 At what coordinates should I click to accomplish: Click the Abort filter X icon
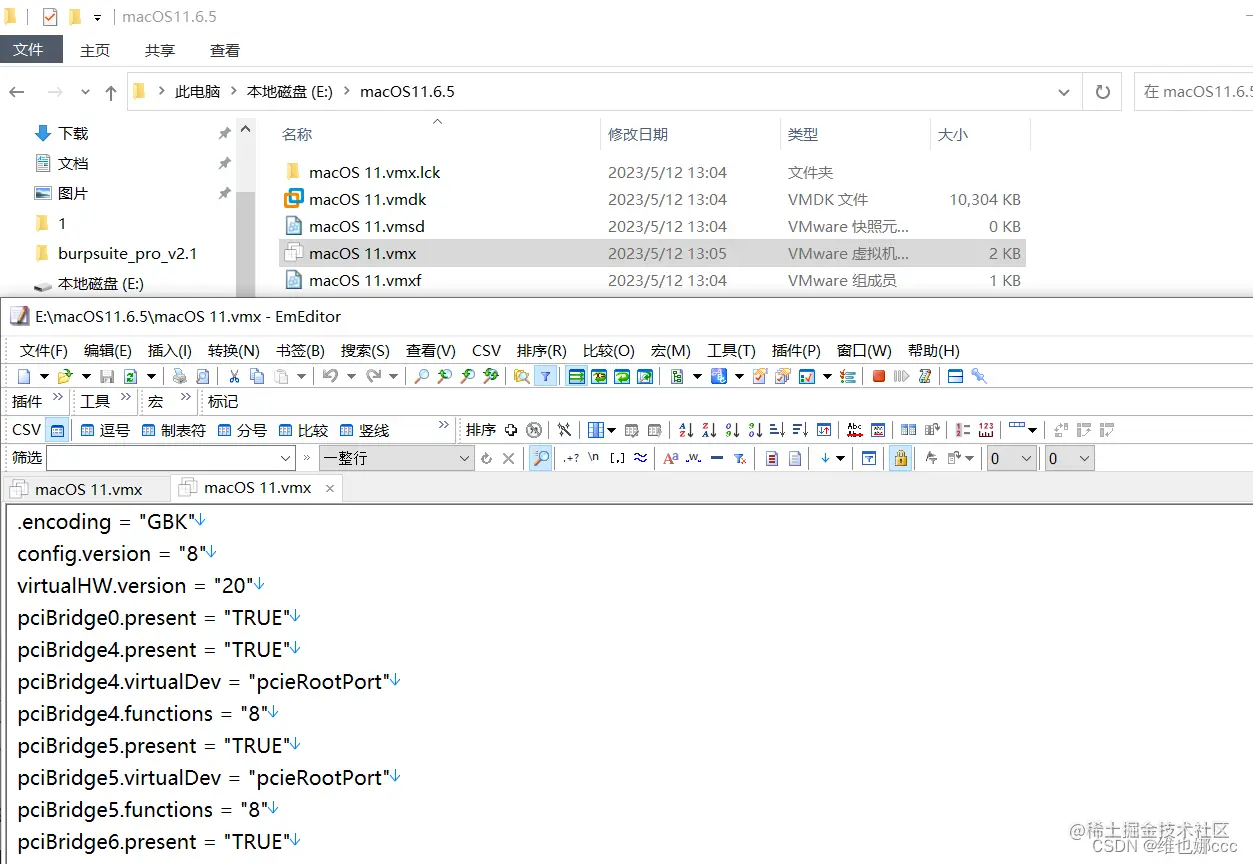tap(508, 458)
